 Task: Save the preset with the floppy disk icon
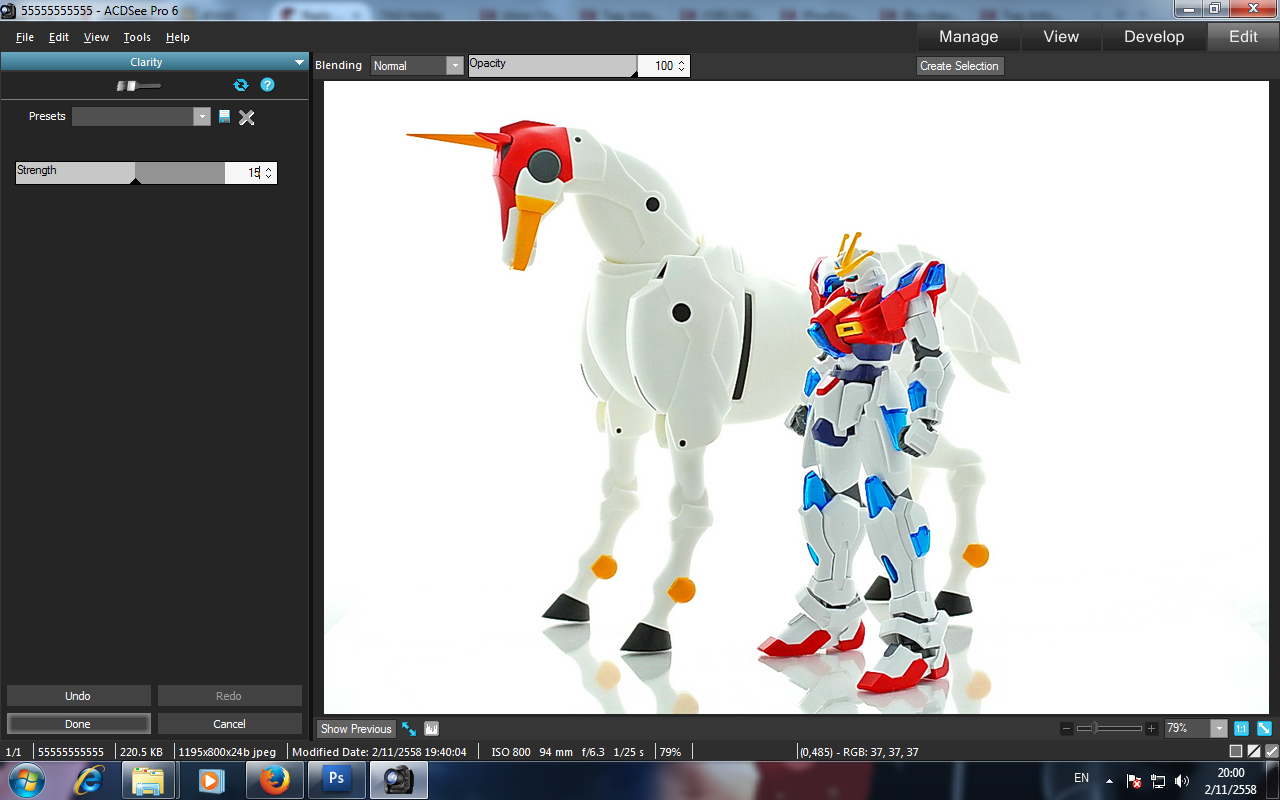[x=224, y=116]
